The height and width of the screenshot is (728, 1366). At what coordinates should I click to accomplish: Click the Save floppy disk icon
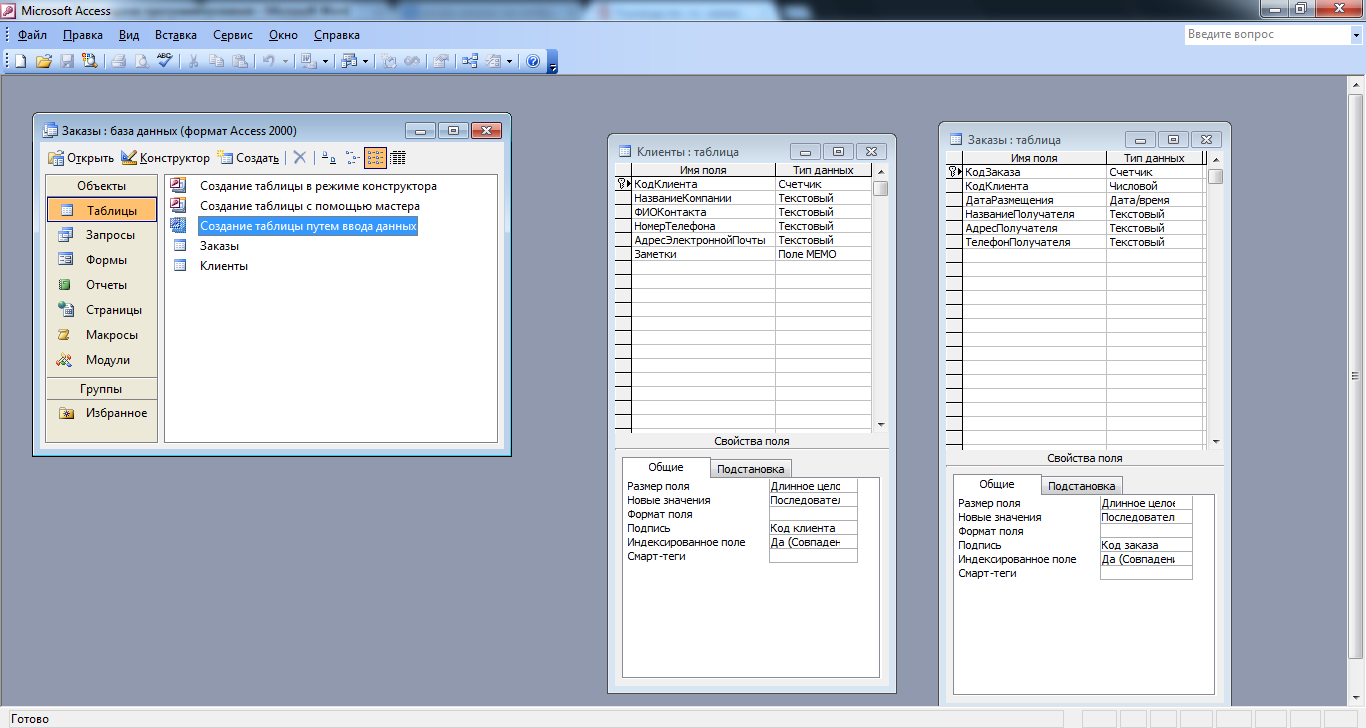click(67, 61)
